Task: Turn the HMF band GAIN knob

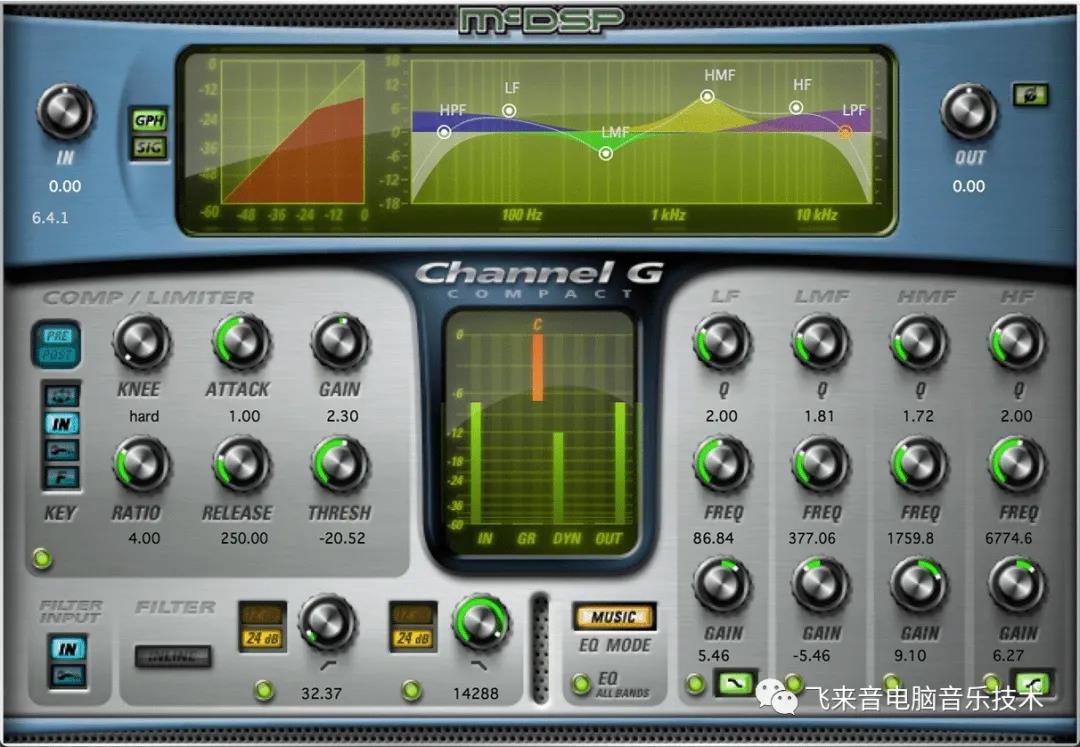Action: [x=919, y=587]
